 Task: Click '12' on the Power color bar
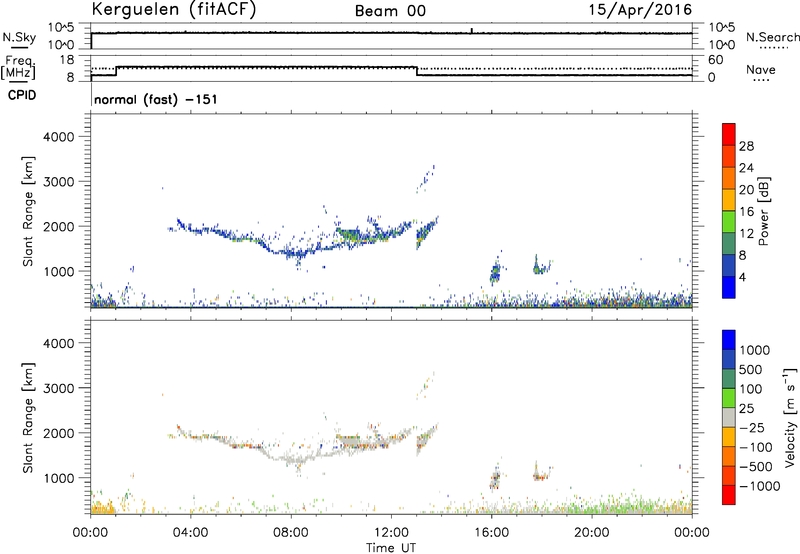(746, 234)
